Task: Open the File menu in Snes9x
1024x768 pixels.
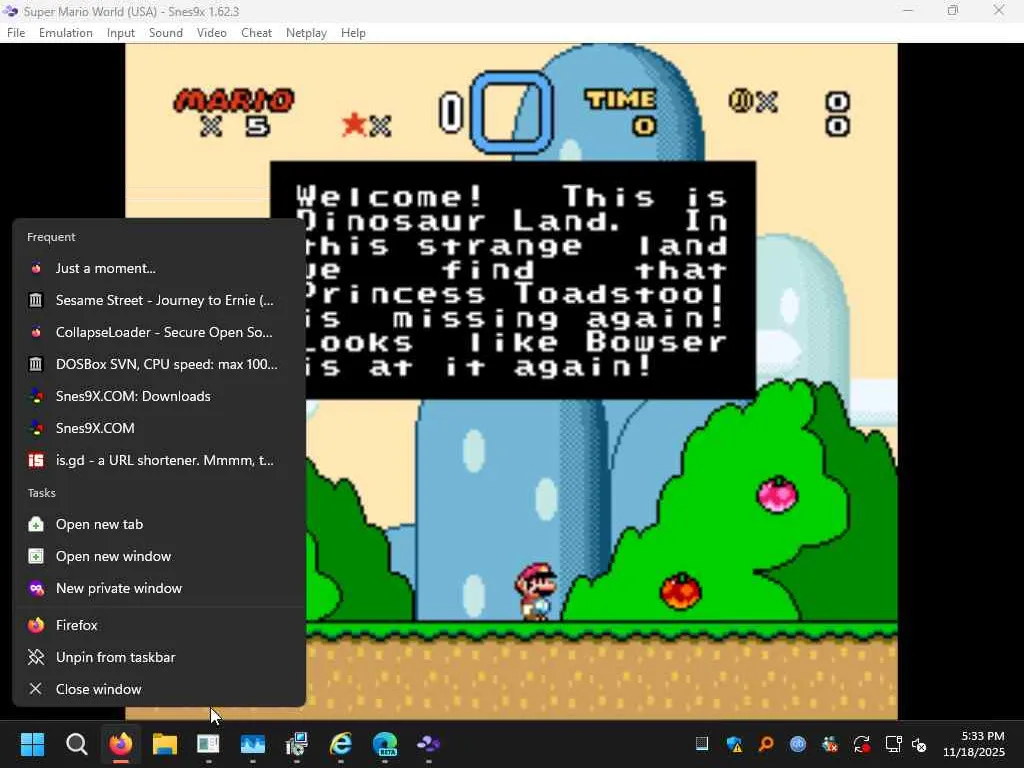Action: 16,33
